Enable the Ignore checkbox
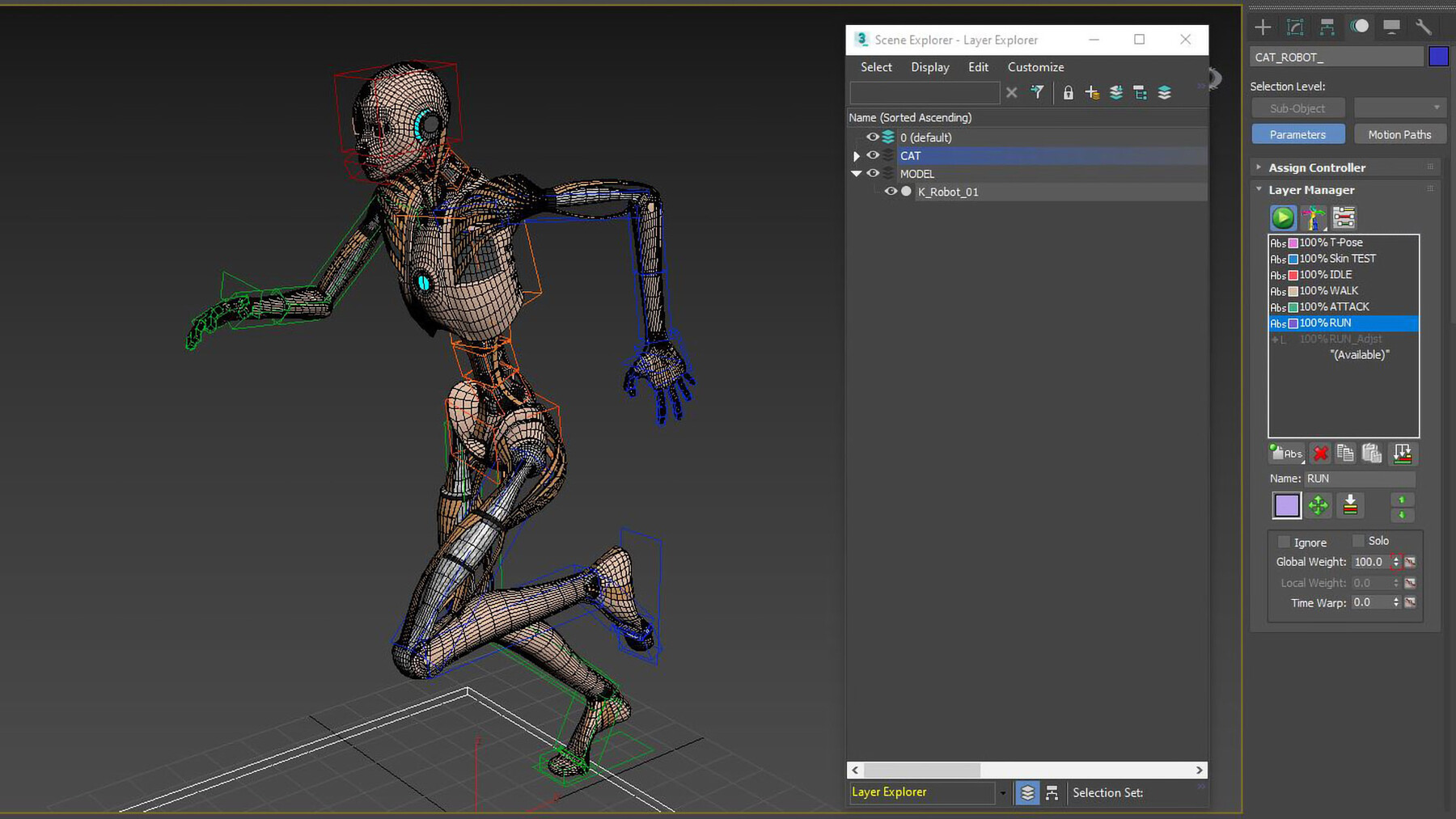This screenshot has width=1456, height=819. pyautogui.click(x=1284, y=542)
